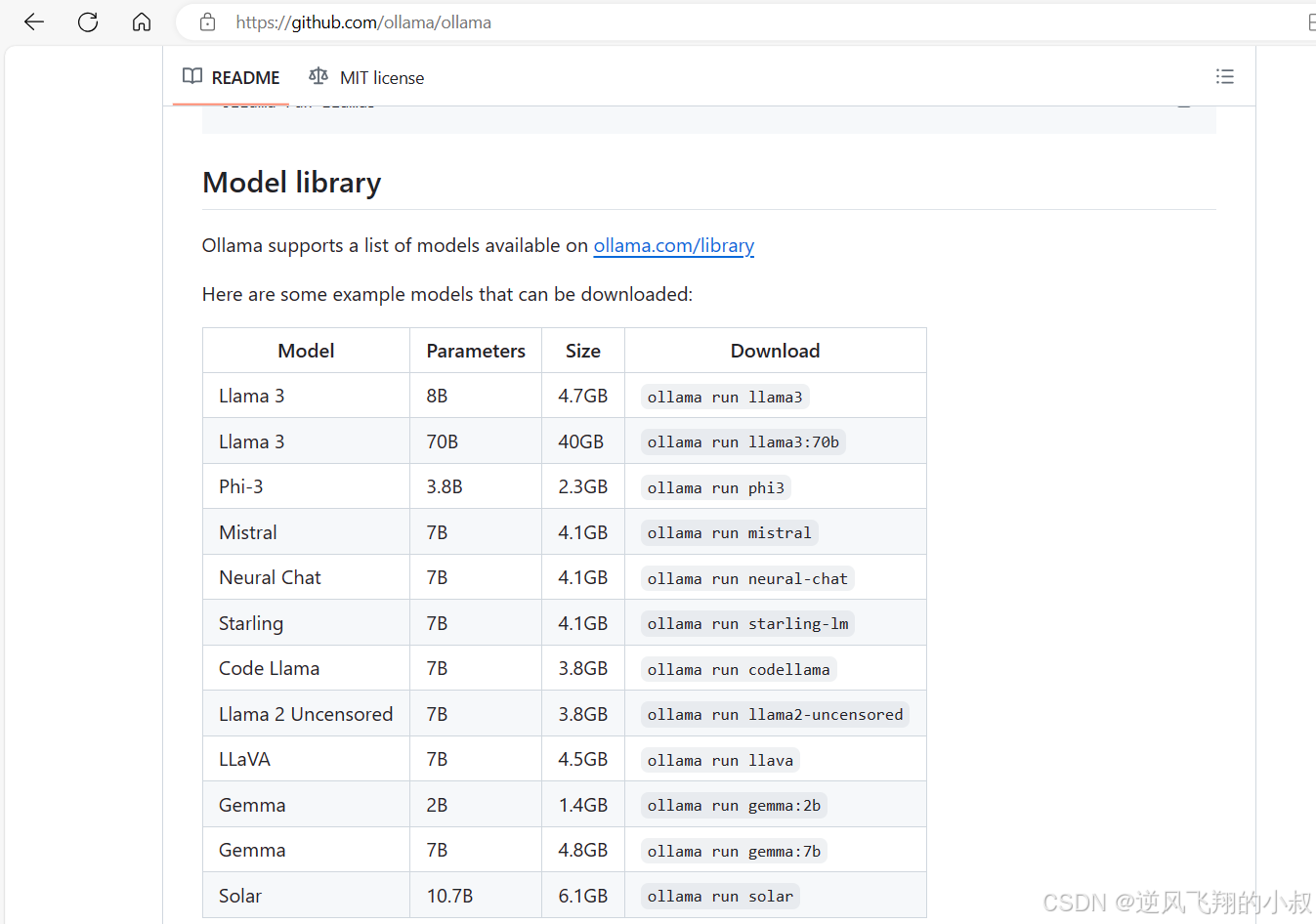Switch to the README tab
1316x924 pixels.
232,77
